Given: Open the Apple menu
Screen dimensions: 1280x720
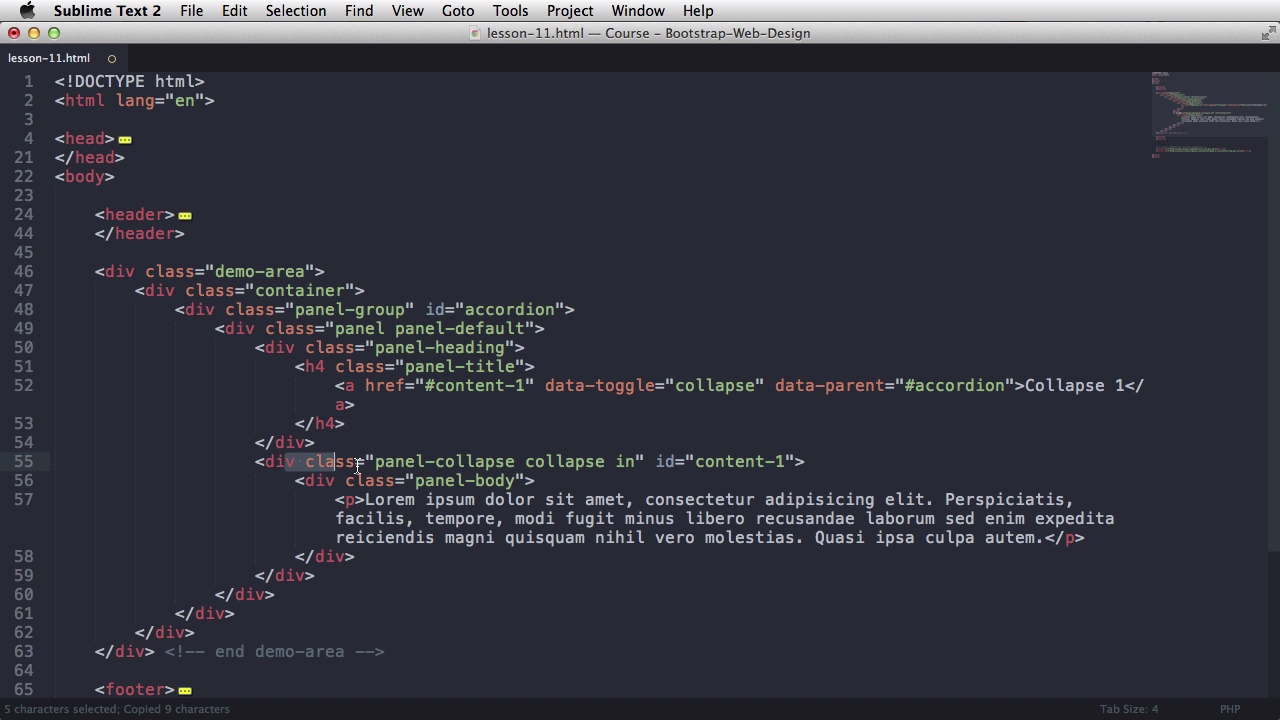Looking at the screenshot, I should pos(27,11).
